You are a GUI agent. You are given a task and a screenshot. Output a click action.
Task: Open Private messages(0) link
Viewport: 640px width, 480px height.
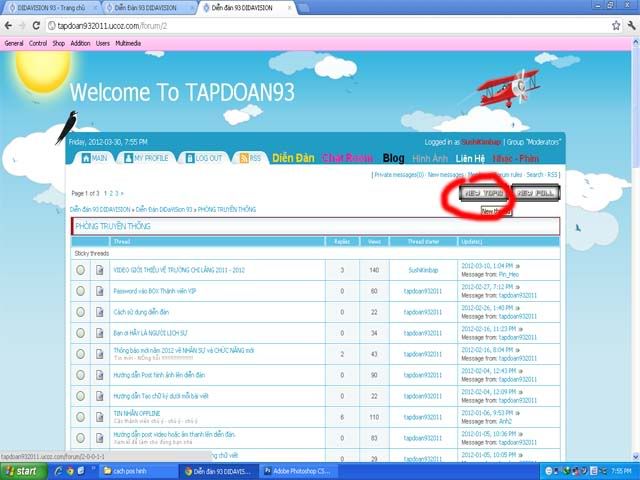(x=399, y=175)
